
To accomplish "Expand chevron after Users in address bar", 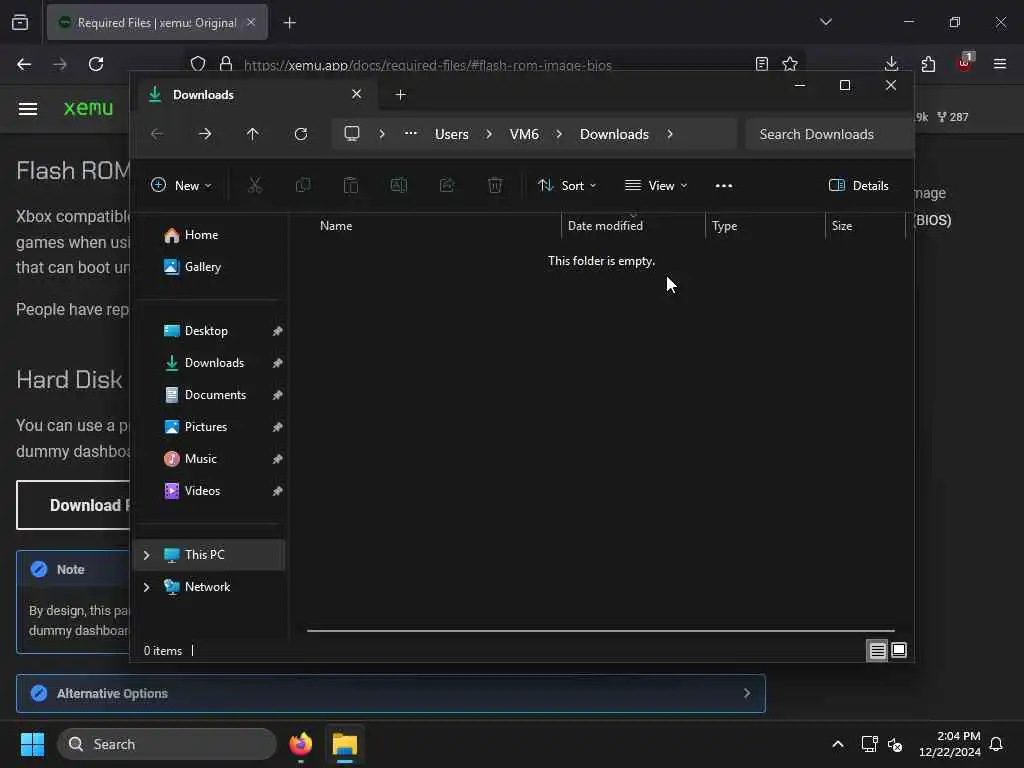I will [x=489, y=134].
